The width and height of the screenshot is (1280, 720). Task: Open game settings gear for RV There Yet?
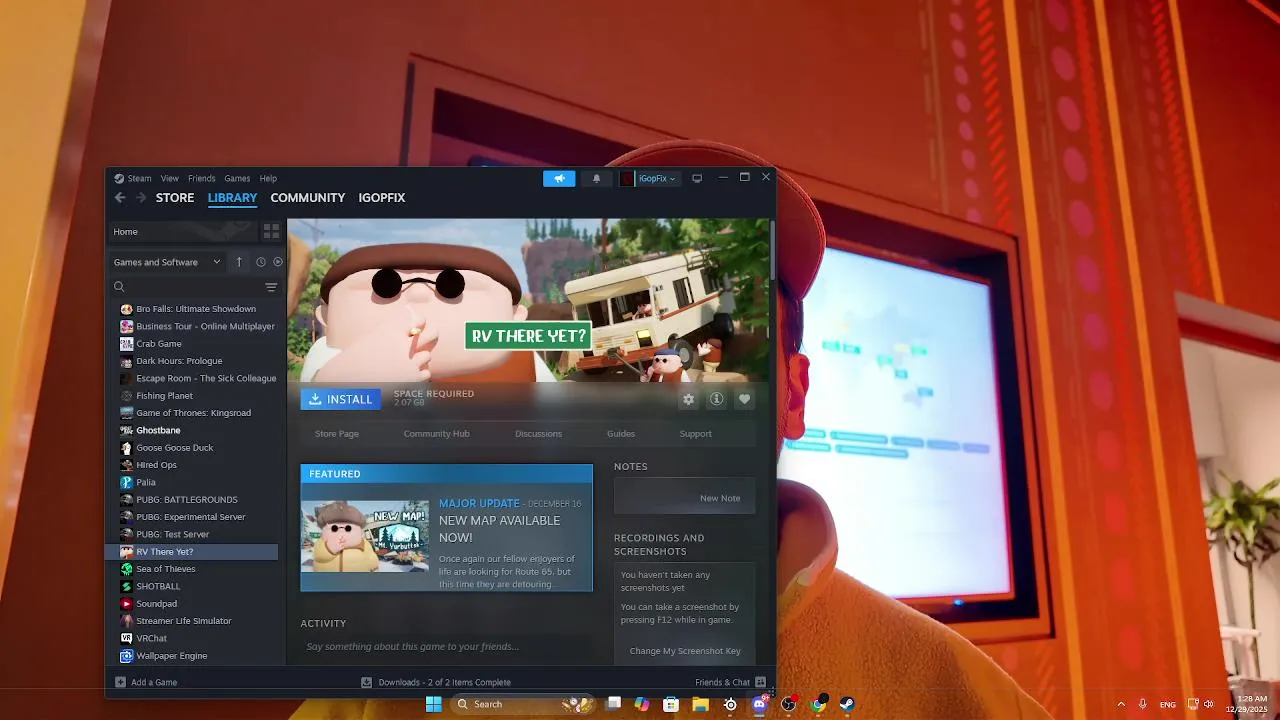pos(688,399)
